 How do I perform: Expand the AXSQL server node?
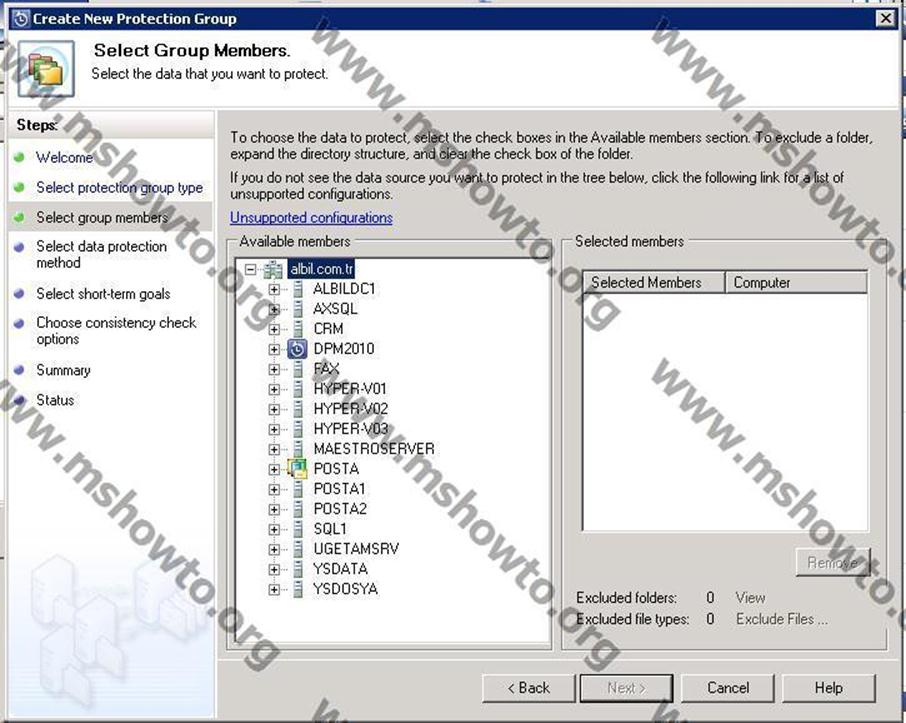click(x=274, y=309)
